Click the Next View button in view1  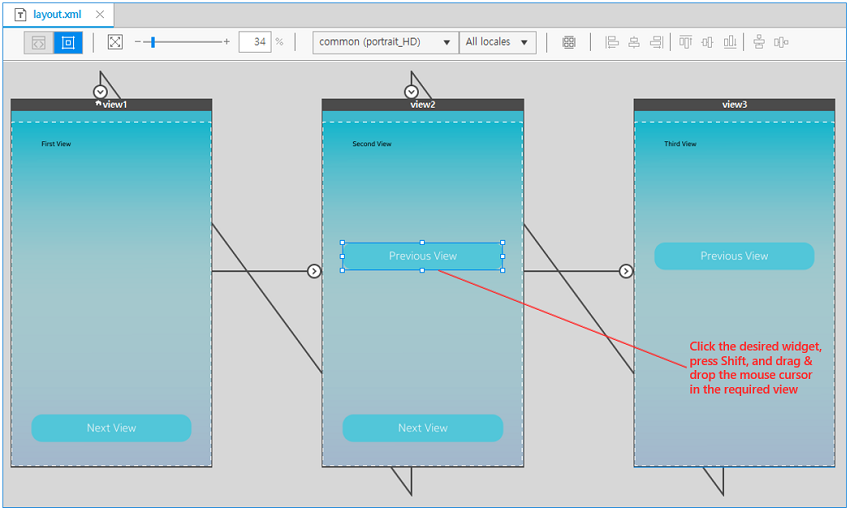111,428
